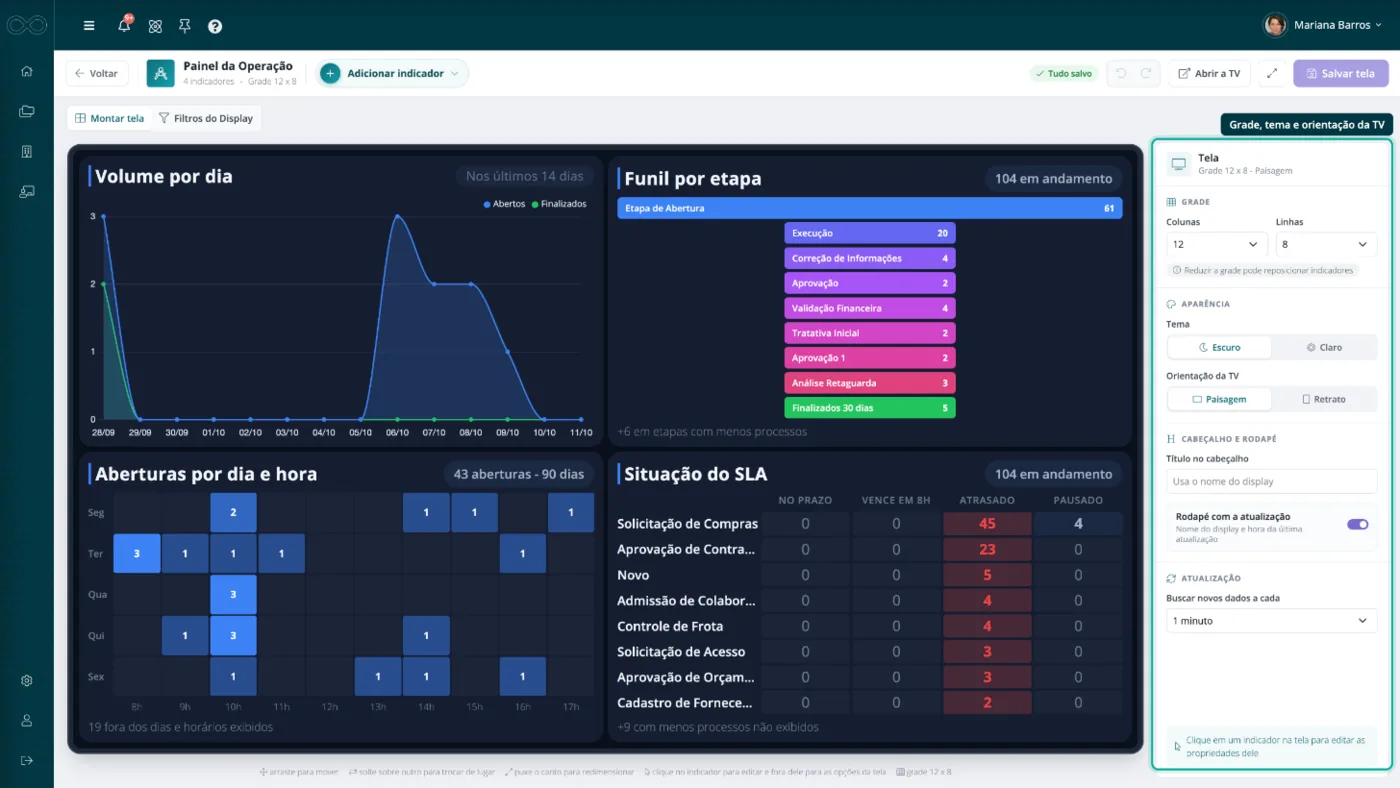1400x788 pixels.
Task: Click the undo arrow icon
Action: click(1121, 73)
